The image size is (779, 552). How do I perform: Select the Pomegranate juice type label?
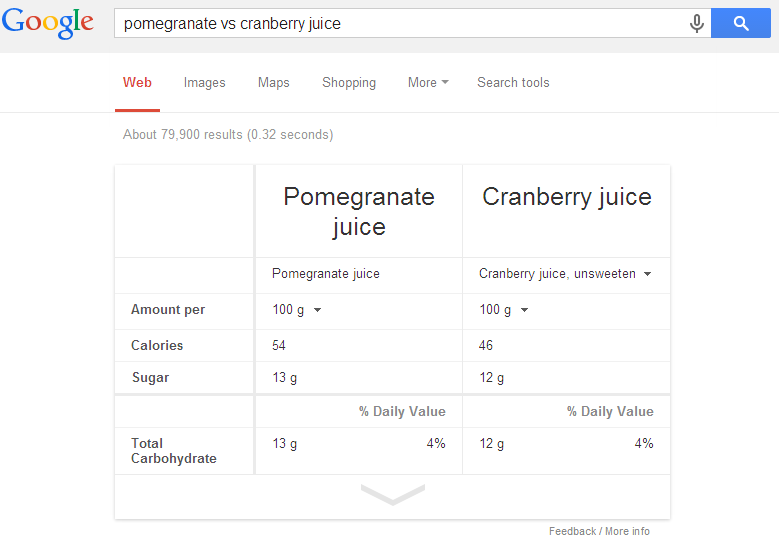coord(325,274)
